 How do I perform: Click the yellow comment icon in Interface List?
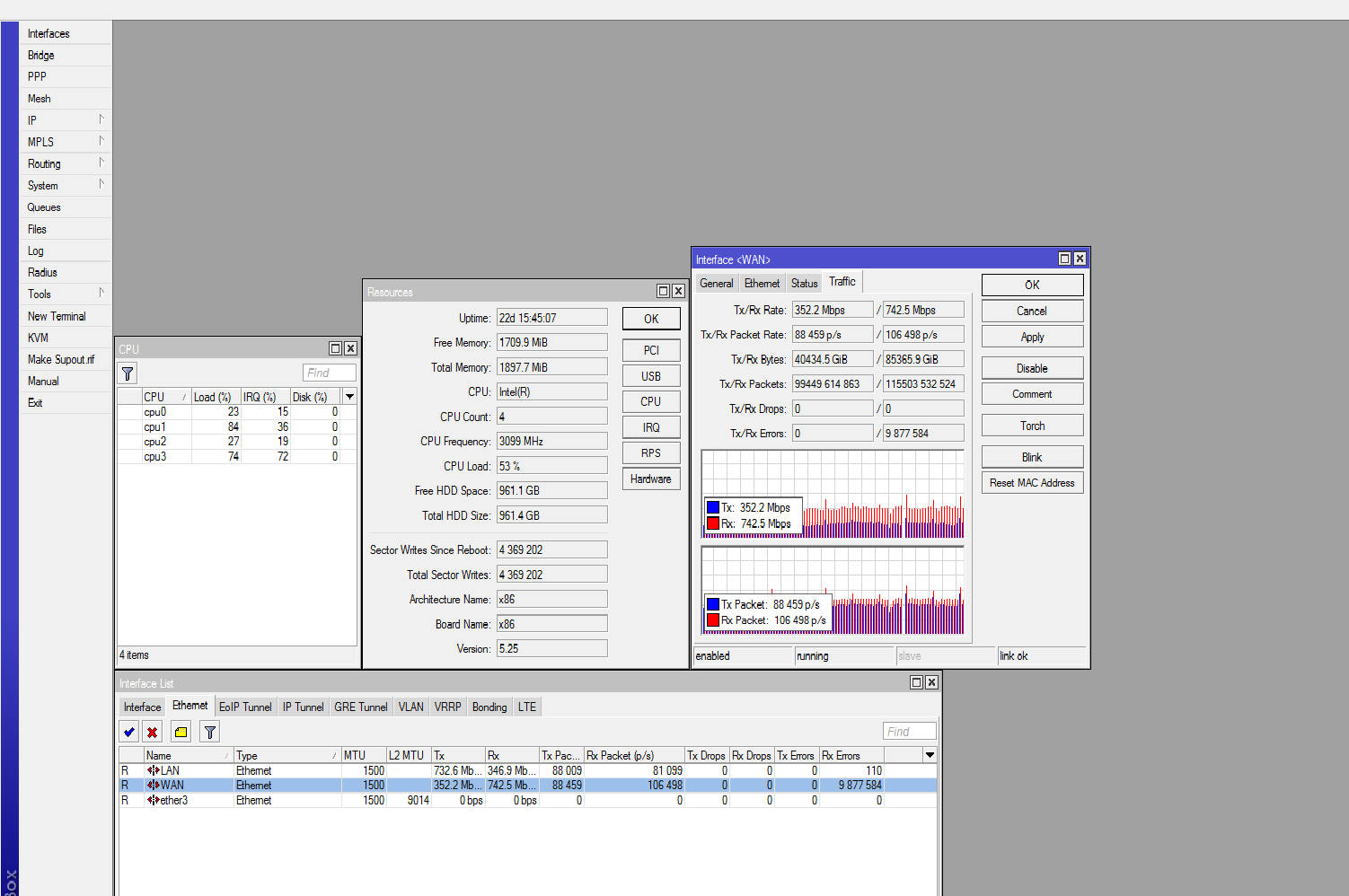181,732
